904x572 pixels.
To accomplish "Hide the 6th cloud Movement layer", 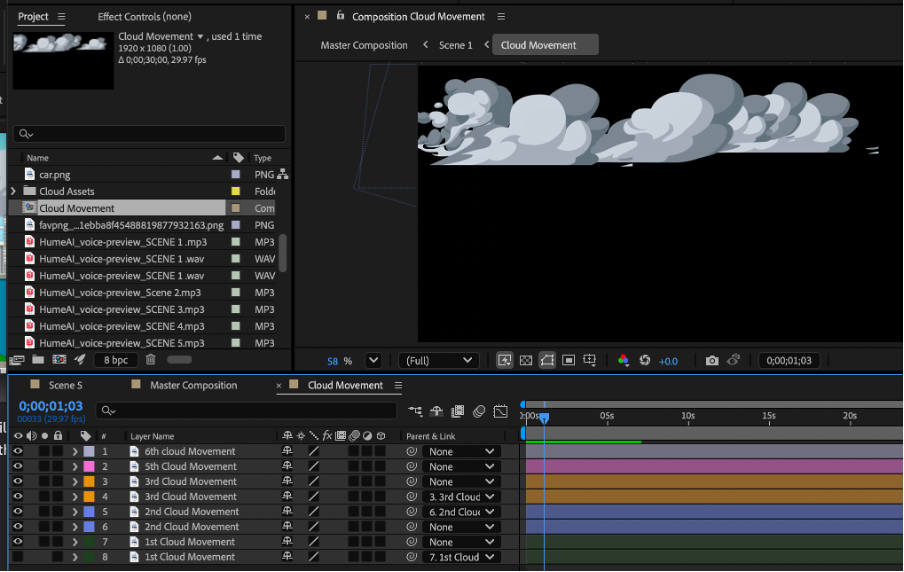I will pos(17,452).
